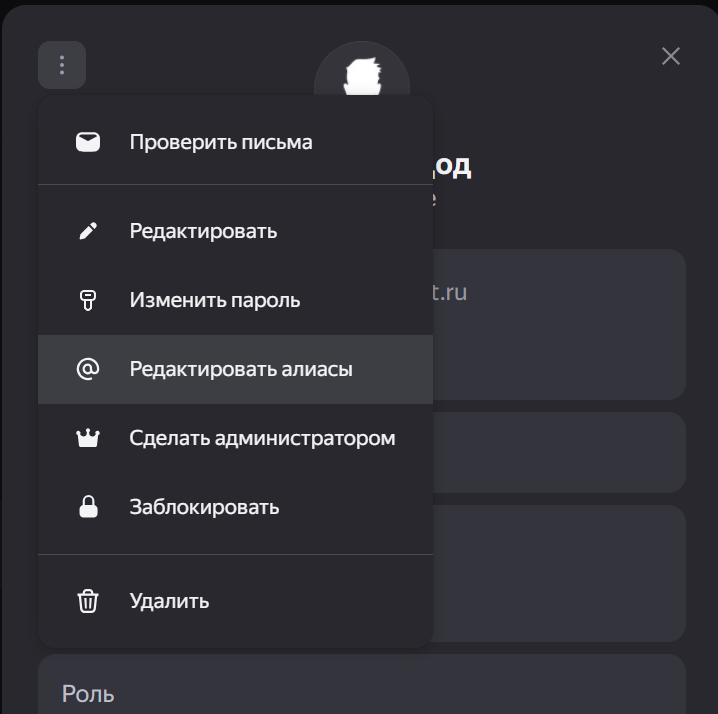Click the crown icon for administrator
The height and width of the screenshot is (714, 718).
[88, 438]
